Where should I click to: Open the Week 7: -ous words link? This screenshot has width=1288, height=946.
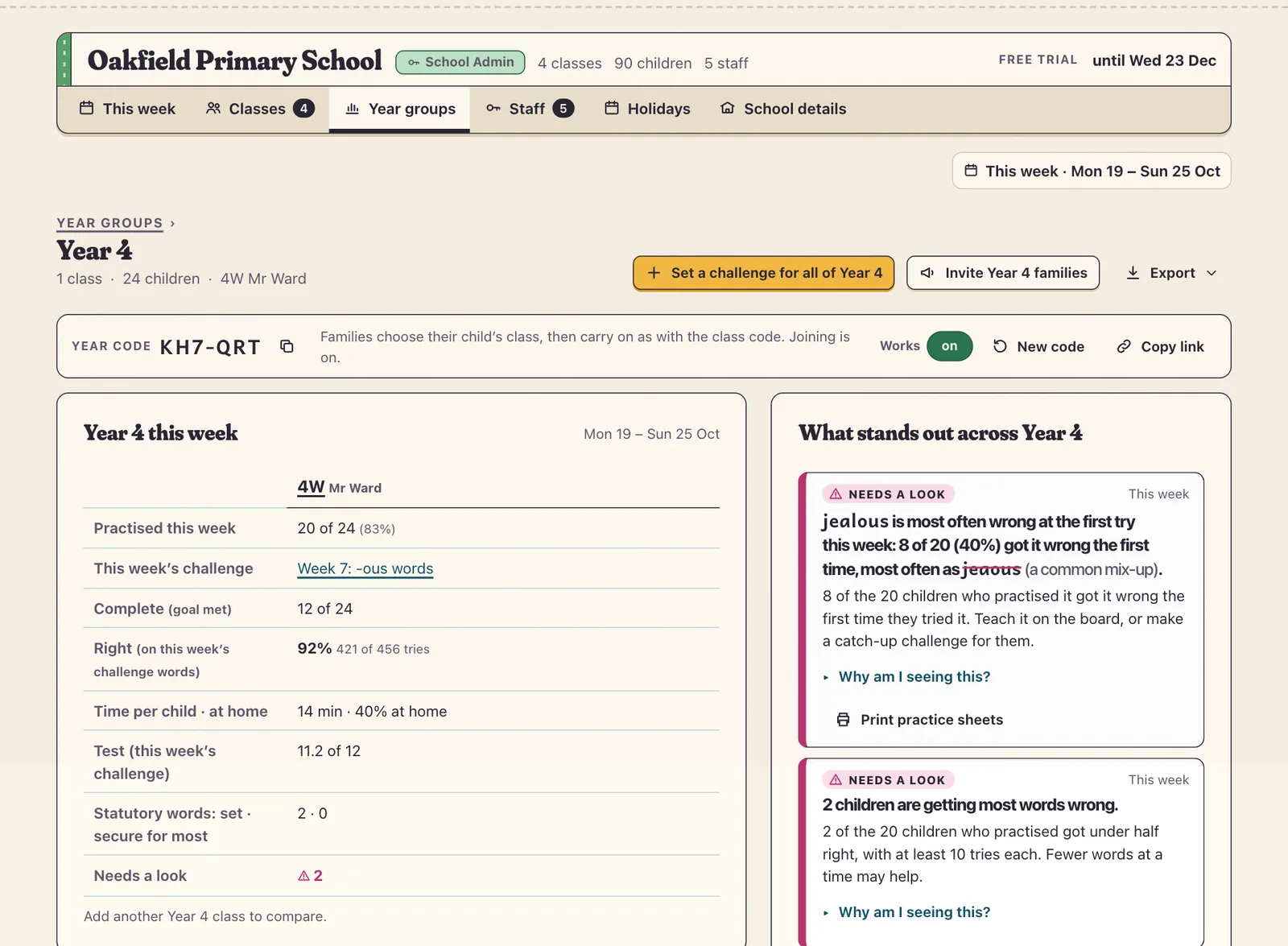[365, 568]
